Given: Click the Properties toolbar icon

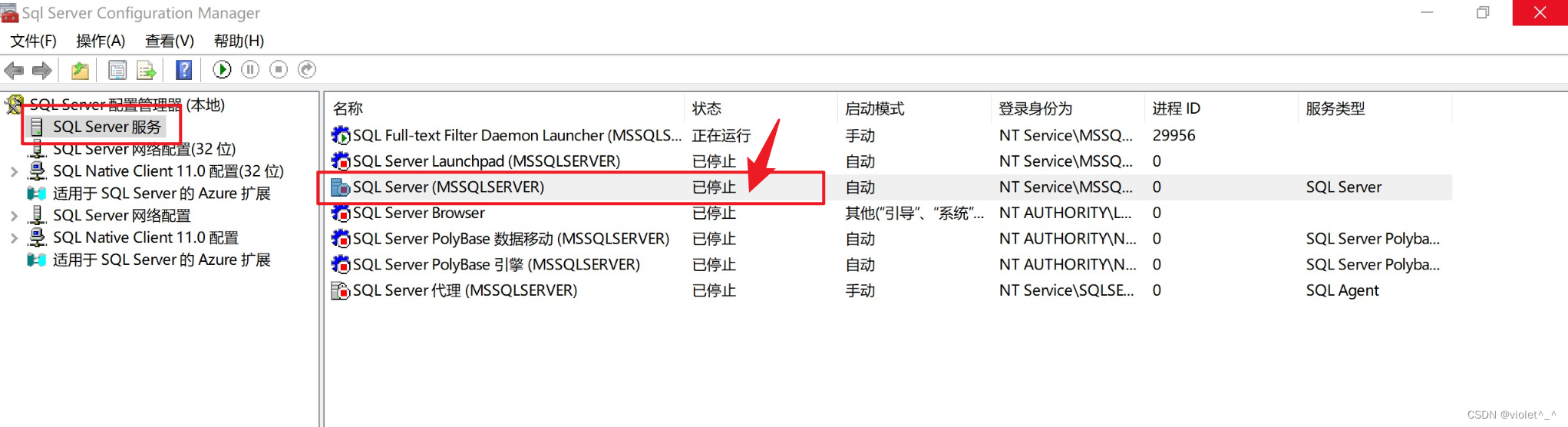Looking at the screenshot, I should pyautogui.click(x=117, y=71).
